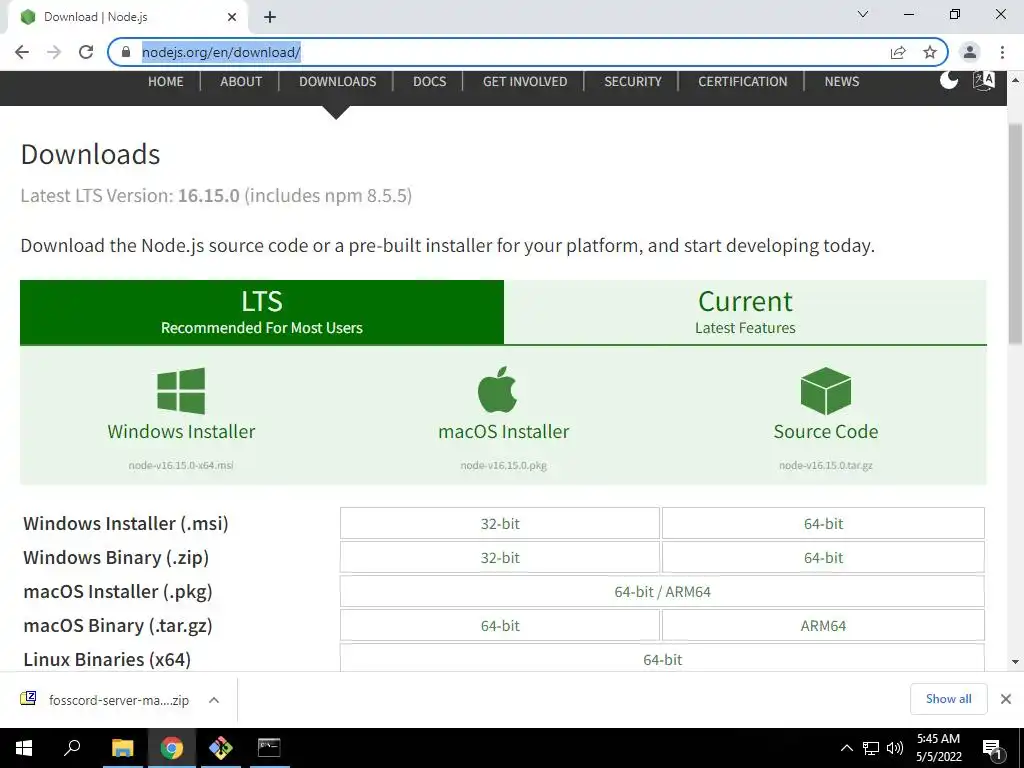This screenshot has height=768, width=1024.
Task: Click the Windows logo installer icon
Action: (x=181, y=391)
